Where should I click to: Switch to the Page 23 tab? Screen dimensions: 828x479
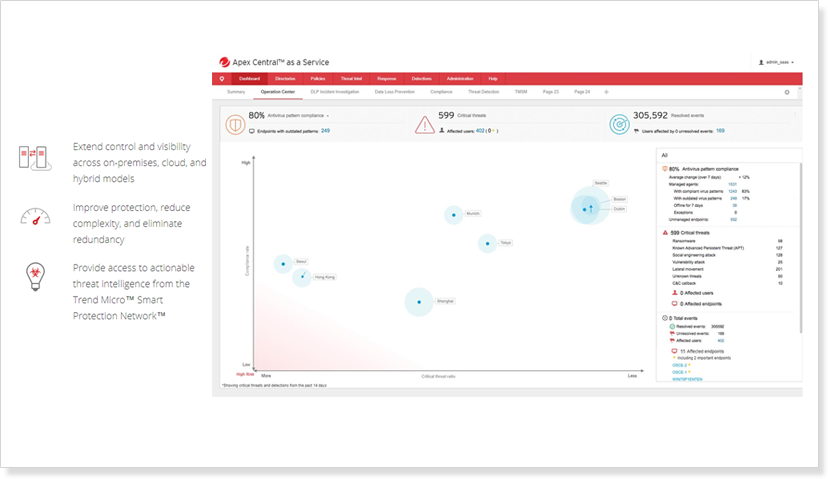tap(551, 92)
